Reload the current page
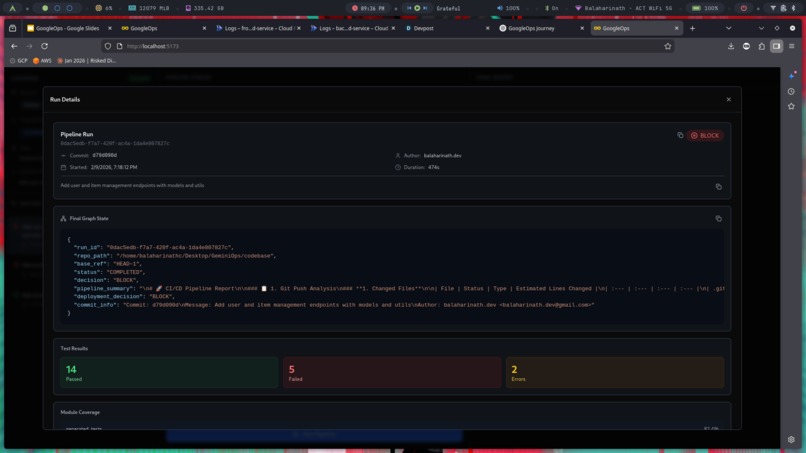Image resolution: width=806 pixels, height=453 pixels. pyautogui.click(x=45, y=46)
